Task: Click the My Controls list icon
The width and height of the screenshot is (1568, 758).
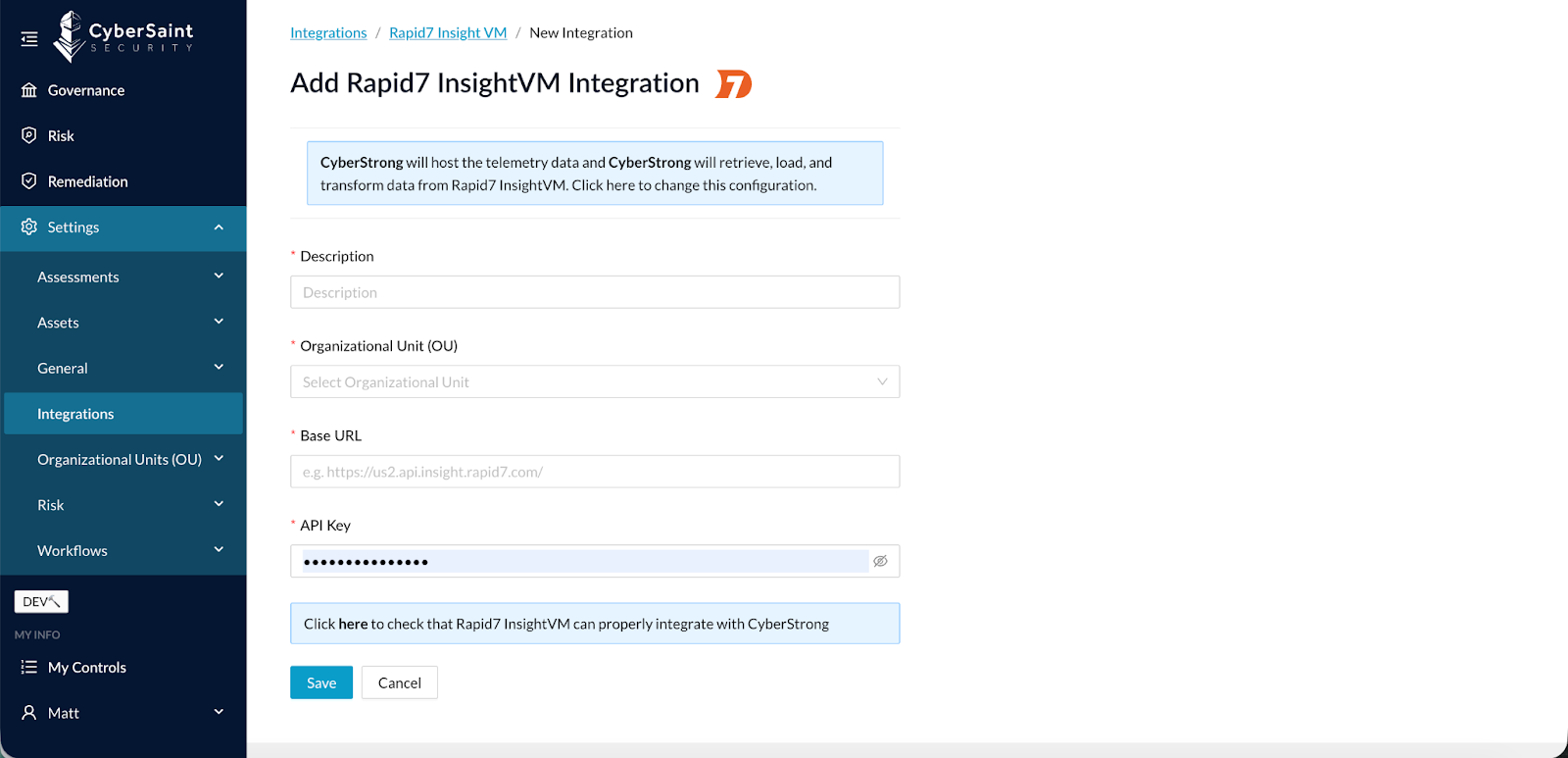Action: pyautogui.click(x=29, y=667)
